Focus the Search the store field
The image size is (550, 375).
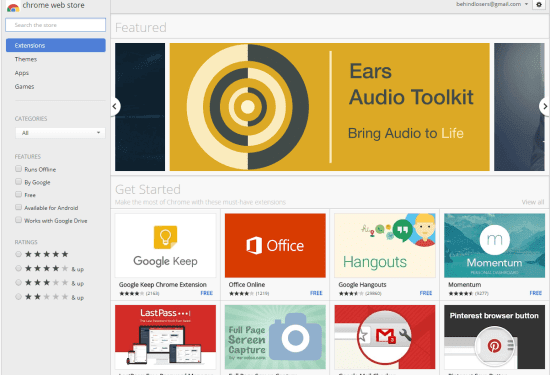(x=56, y=25)
